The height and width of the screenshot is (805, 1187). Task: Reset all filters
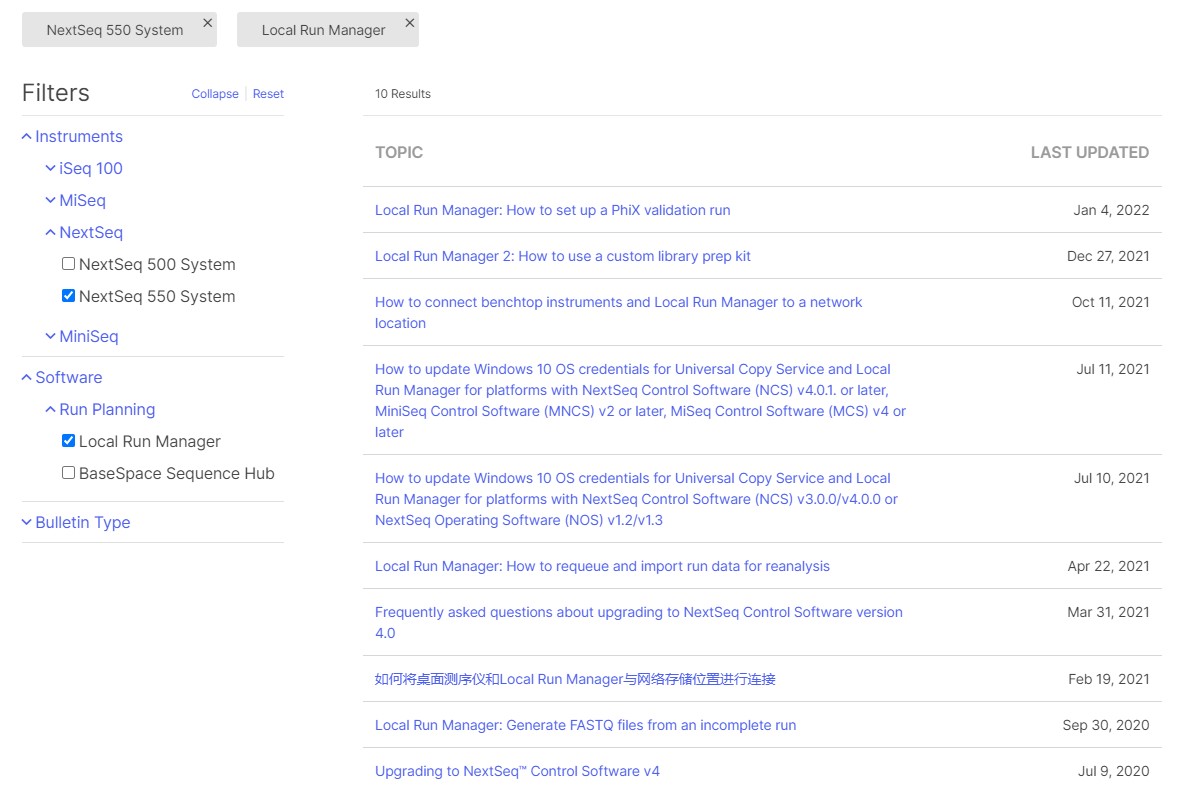pyautogui.click(x=268, y=94)
